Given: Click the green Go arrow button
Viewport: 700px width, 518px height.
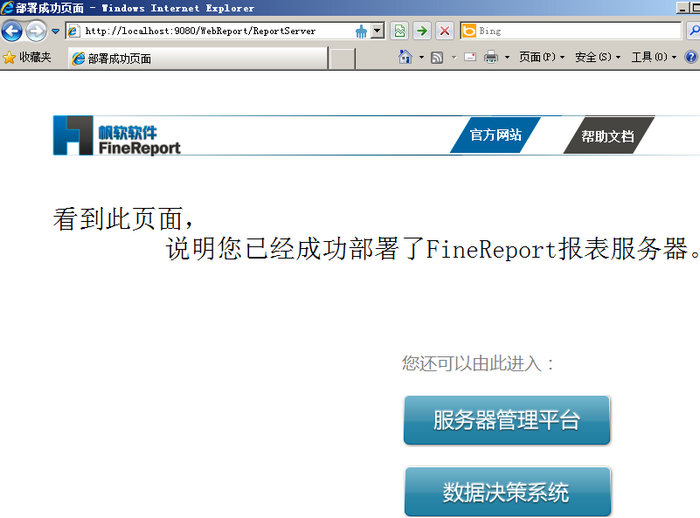Looking at the screenshot, I should (x=422, y=31).
